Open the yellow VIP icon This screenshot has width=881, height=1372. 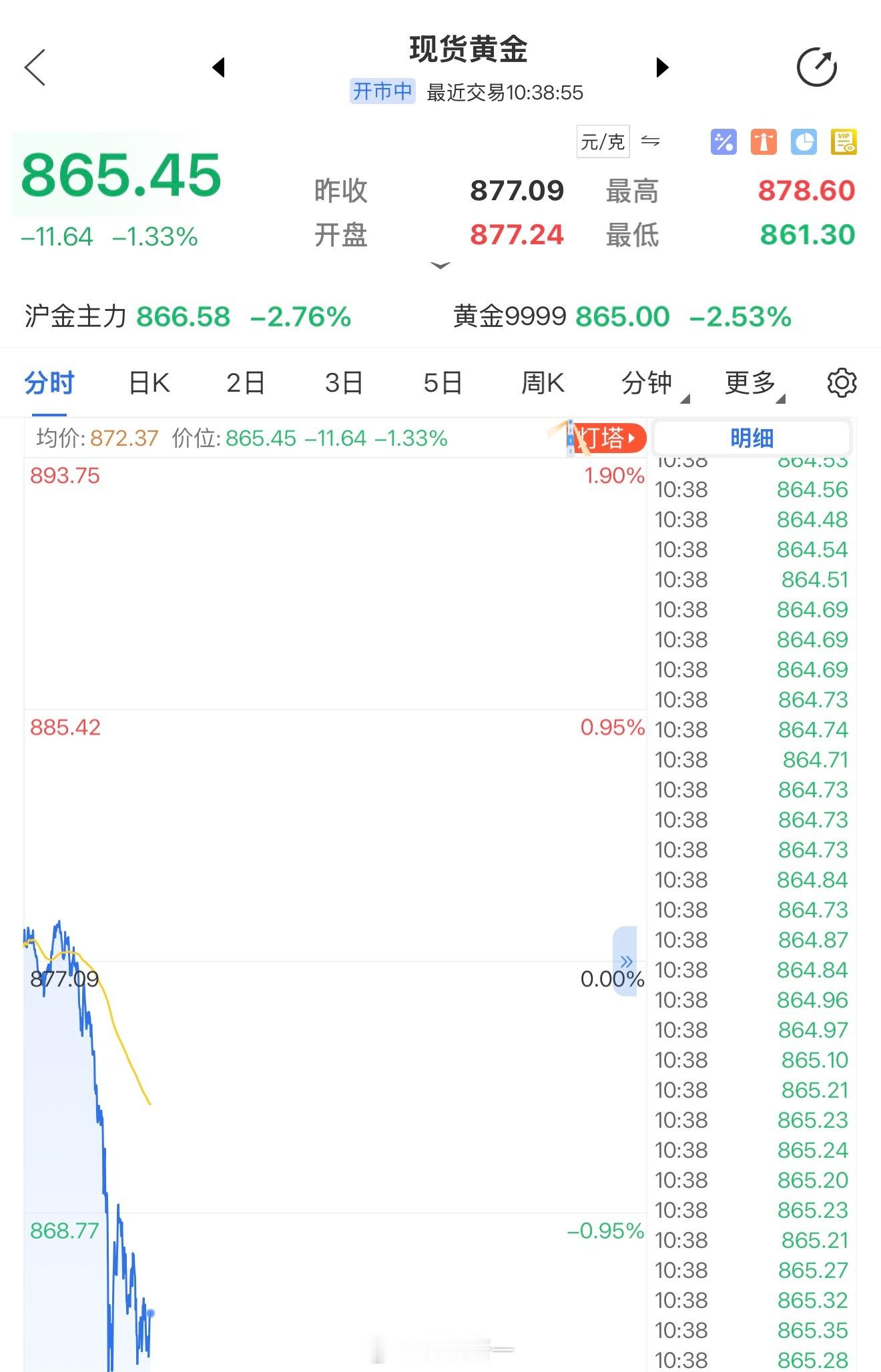pyautogui.click(x=844, y=141)
